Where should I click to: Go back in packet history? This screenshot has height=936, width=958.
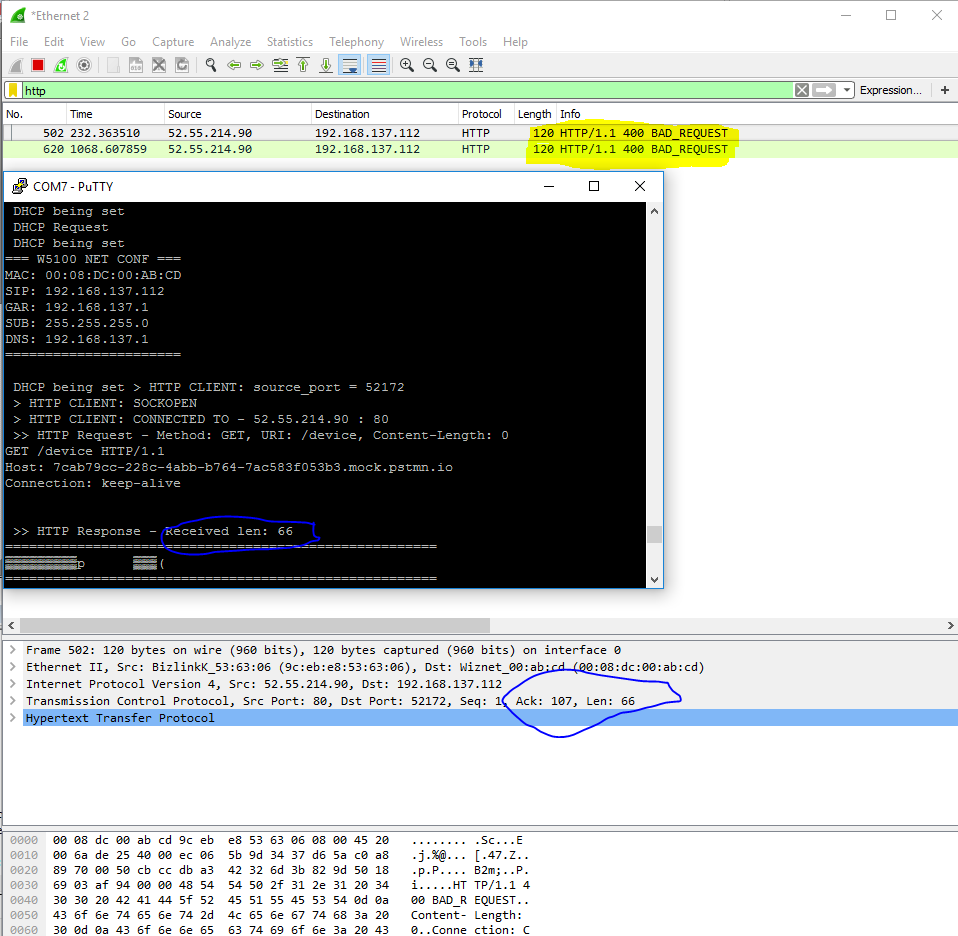click(x=234, y=65)
